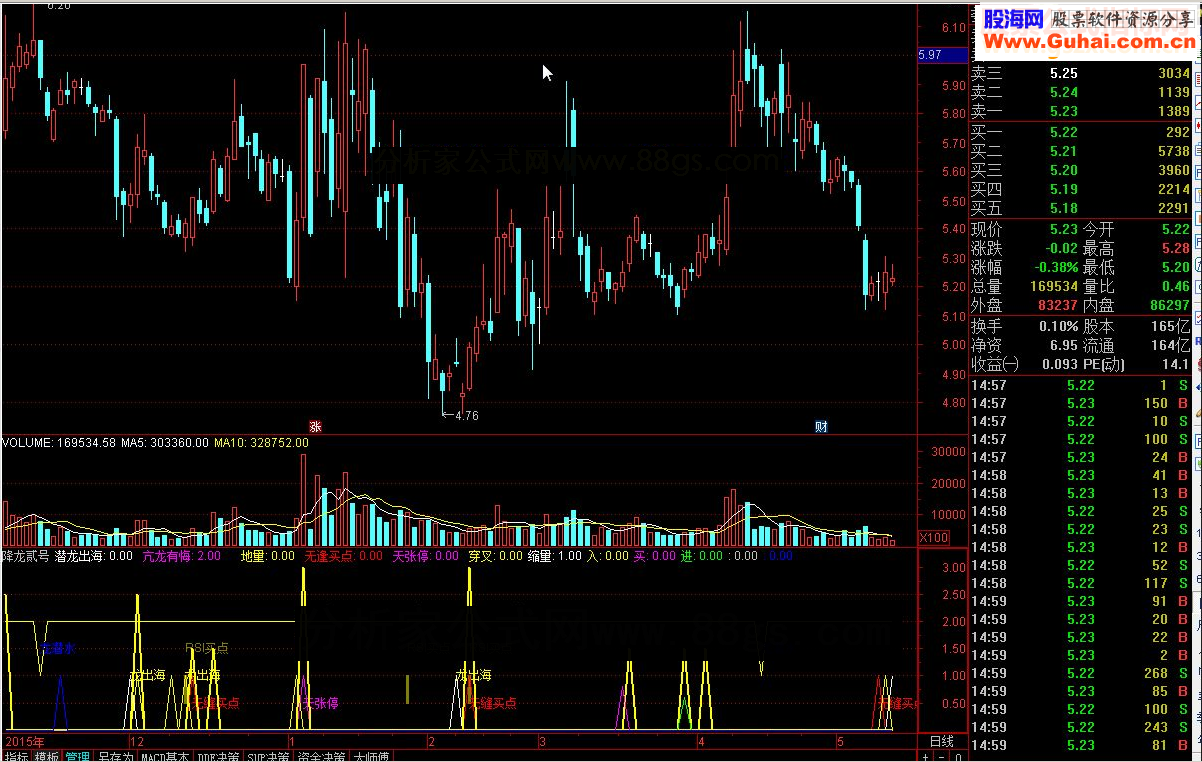Screen dimensions: 1202x762
Task: Click the VOLUME: 169534.58 label
Action: 60,442
